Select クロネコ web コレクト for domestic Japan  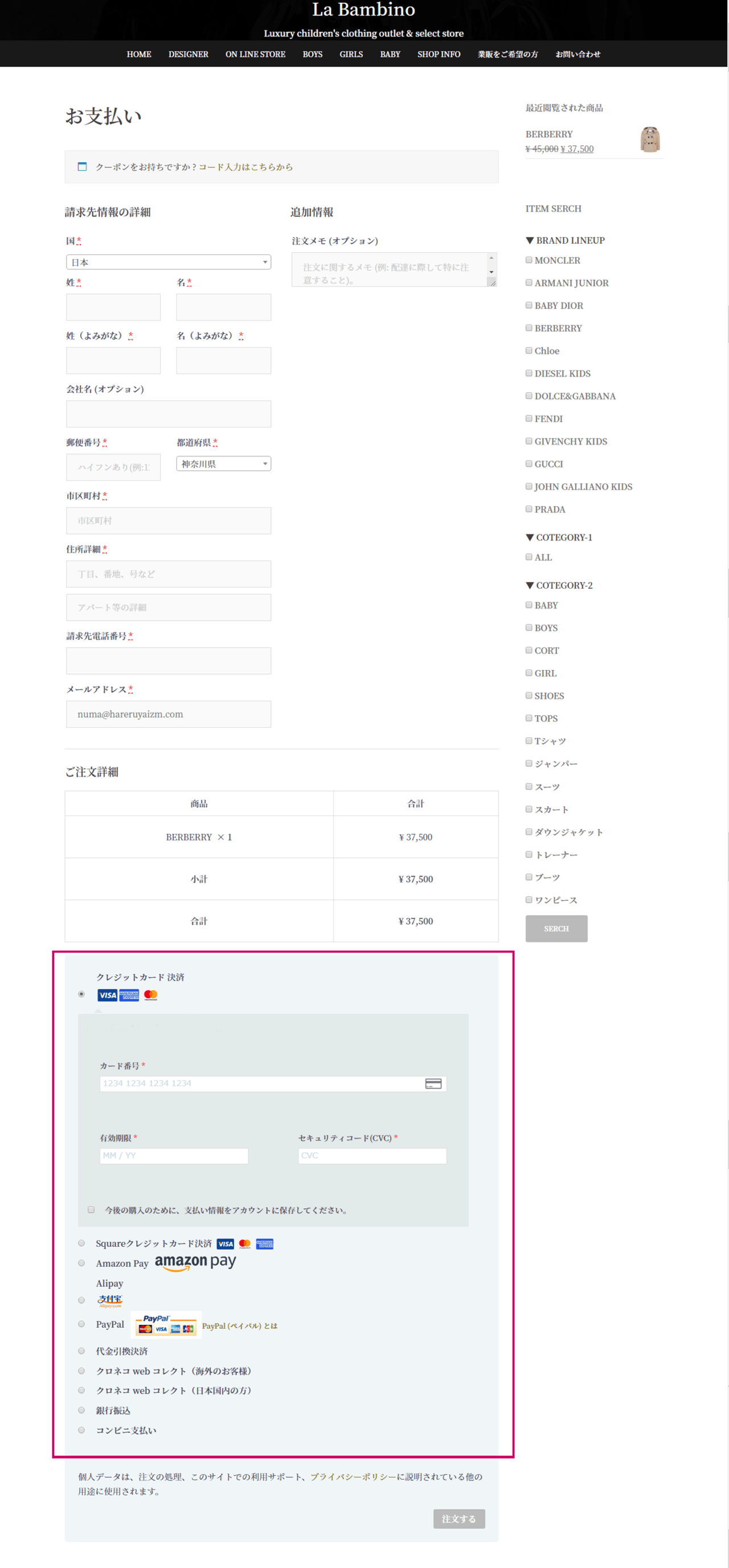81,1390
